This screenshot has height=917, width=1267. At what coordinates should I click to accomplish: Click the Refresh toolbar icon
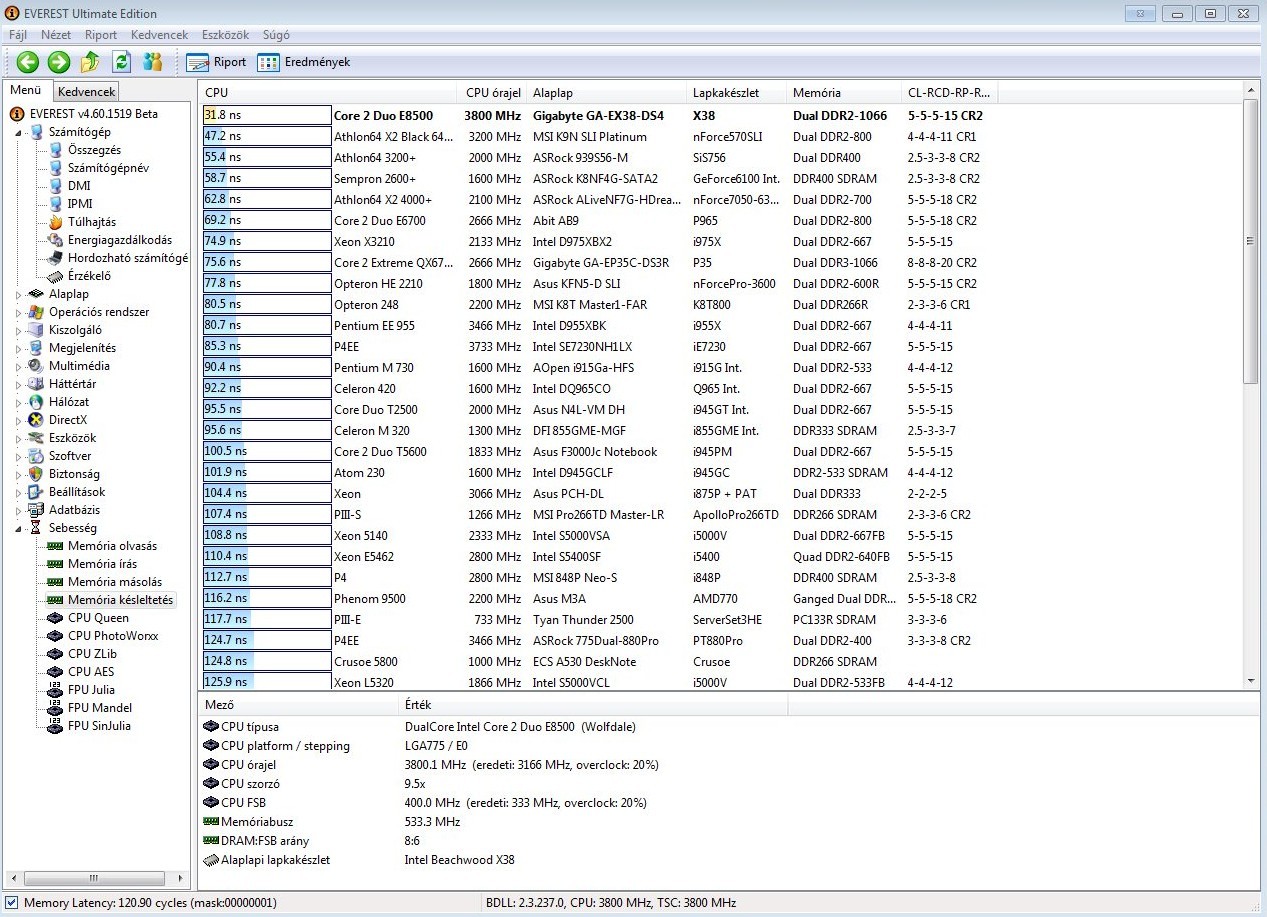tap(122, 62)
